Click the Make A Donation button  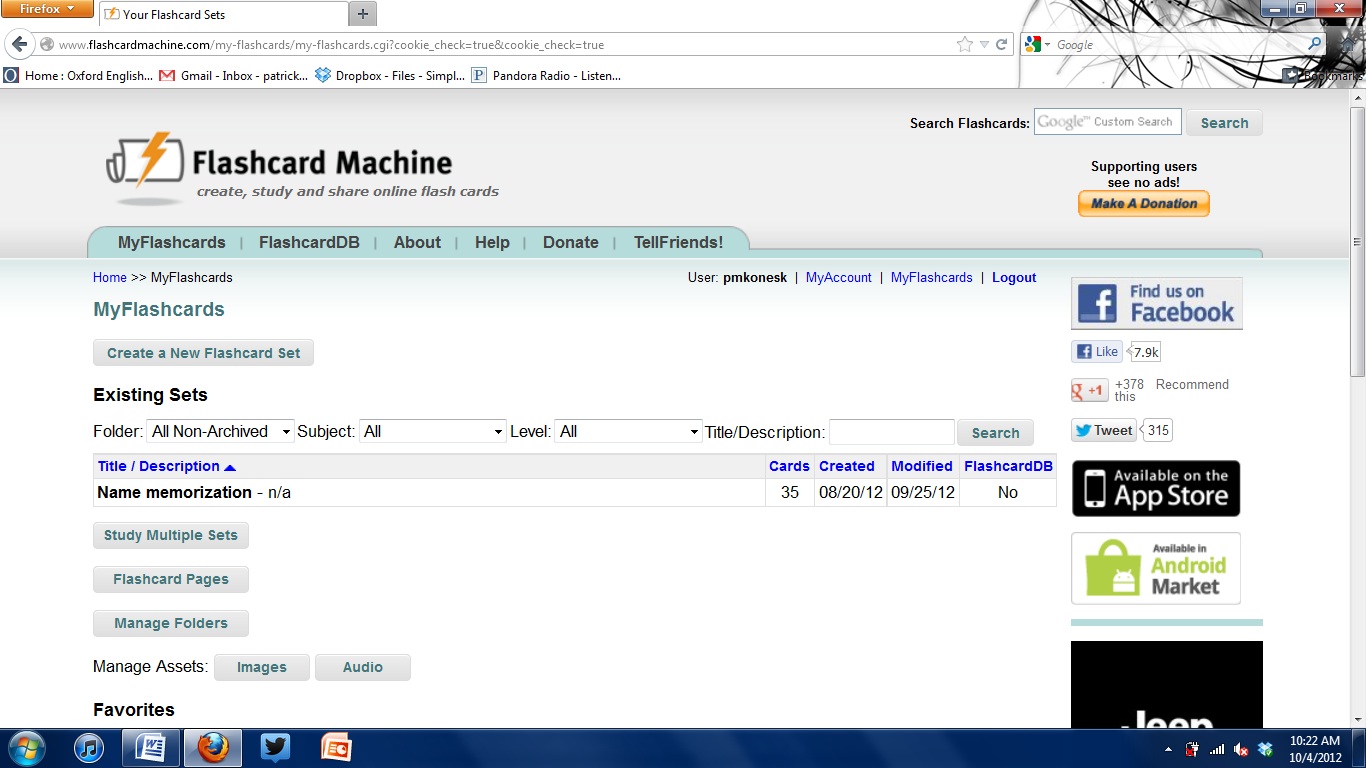[x=1144, y=203]
